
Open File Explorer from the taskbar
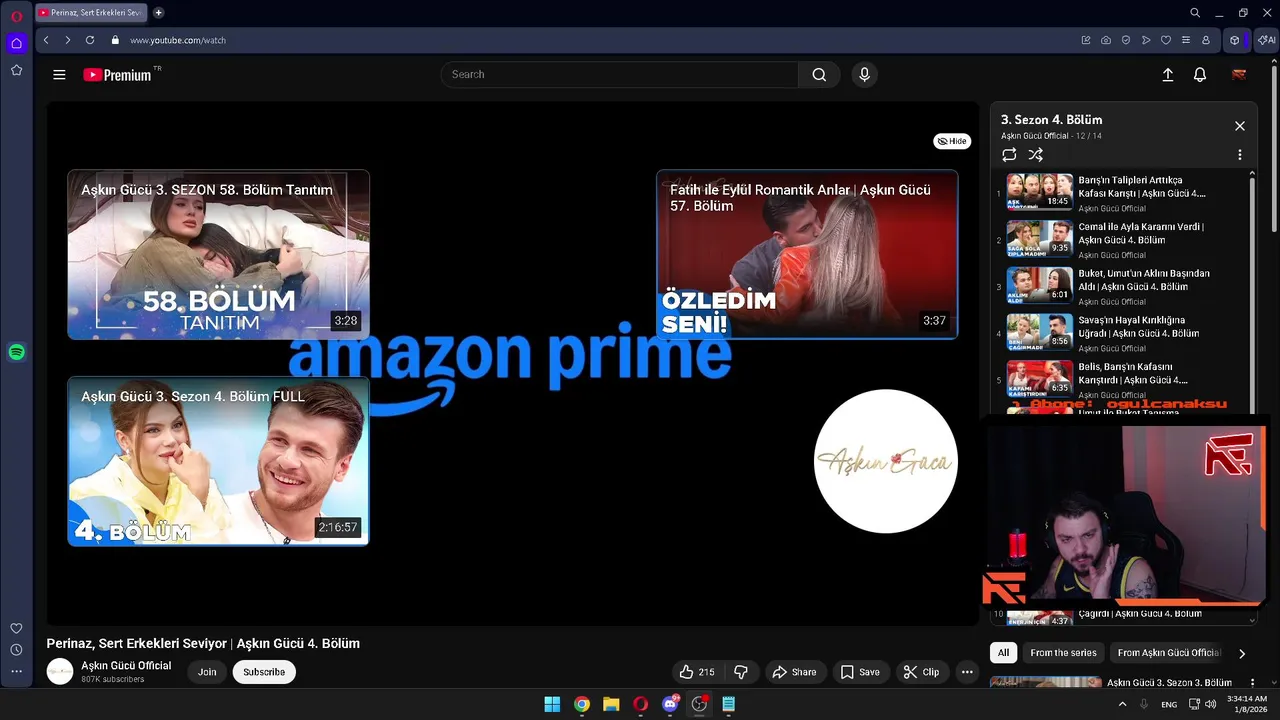611,704
